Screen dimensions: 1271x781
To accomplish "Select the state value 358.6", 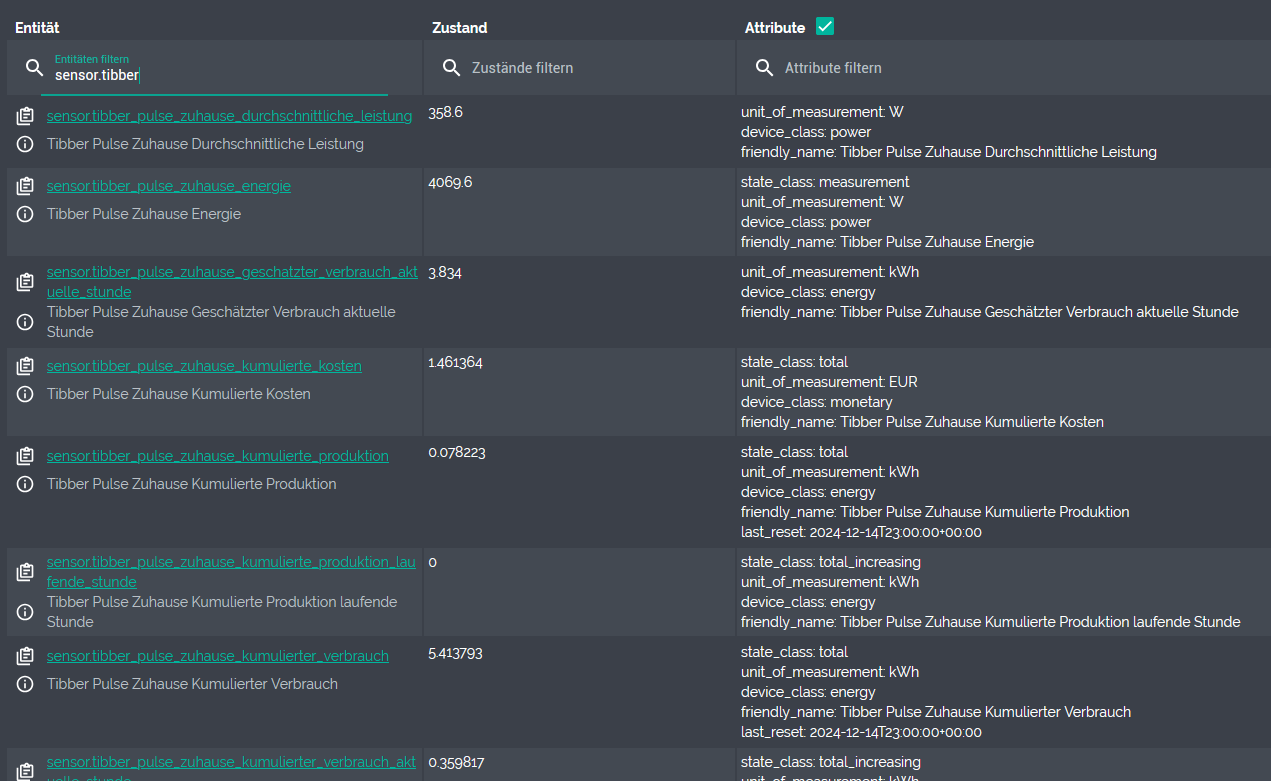I will 445,112.
